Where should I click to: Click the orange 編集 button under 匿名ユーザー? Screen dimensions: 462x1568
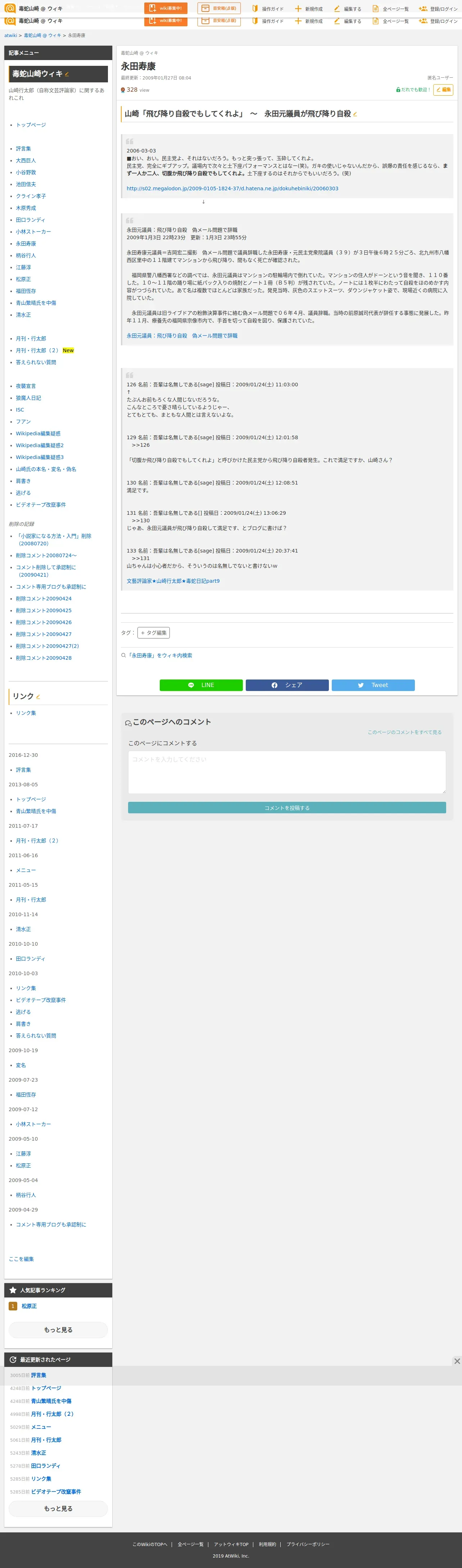point(443,90)
